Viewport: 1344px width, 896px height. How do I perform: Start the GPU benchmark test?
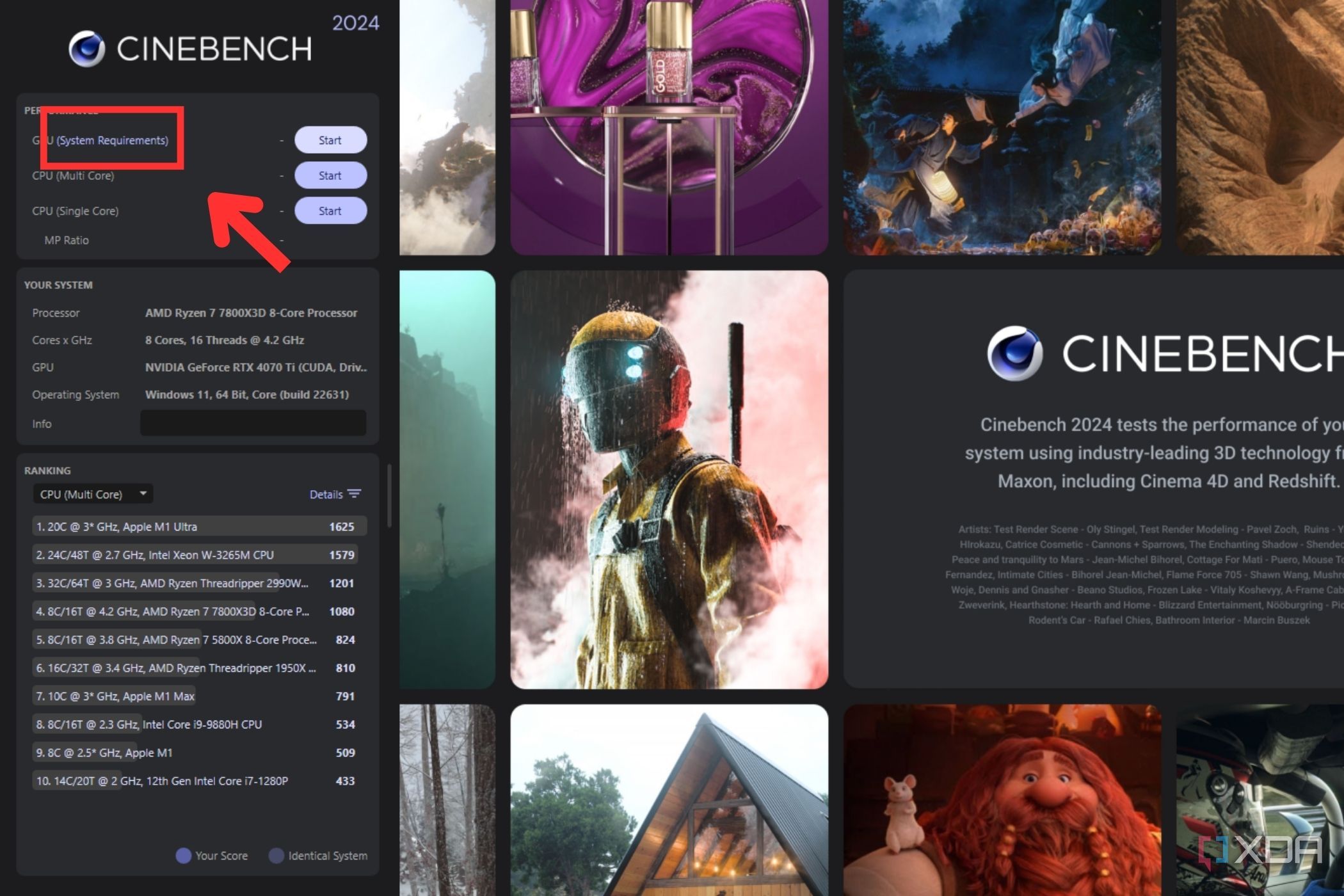(x=330, y=140)
